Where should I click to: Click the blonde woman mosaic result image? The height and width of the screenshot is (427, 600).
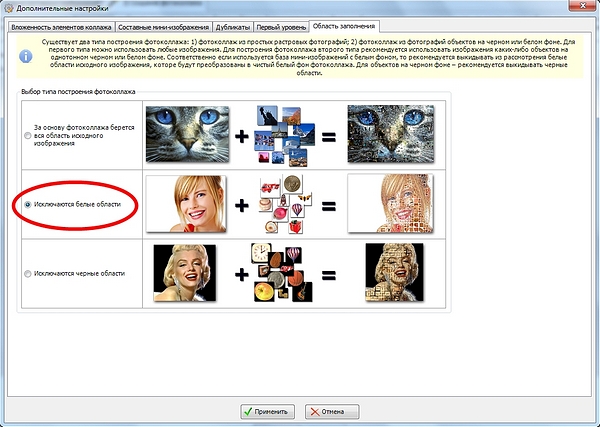(390, 203)
